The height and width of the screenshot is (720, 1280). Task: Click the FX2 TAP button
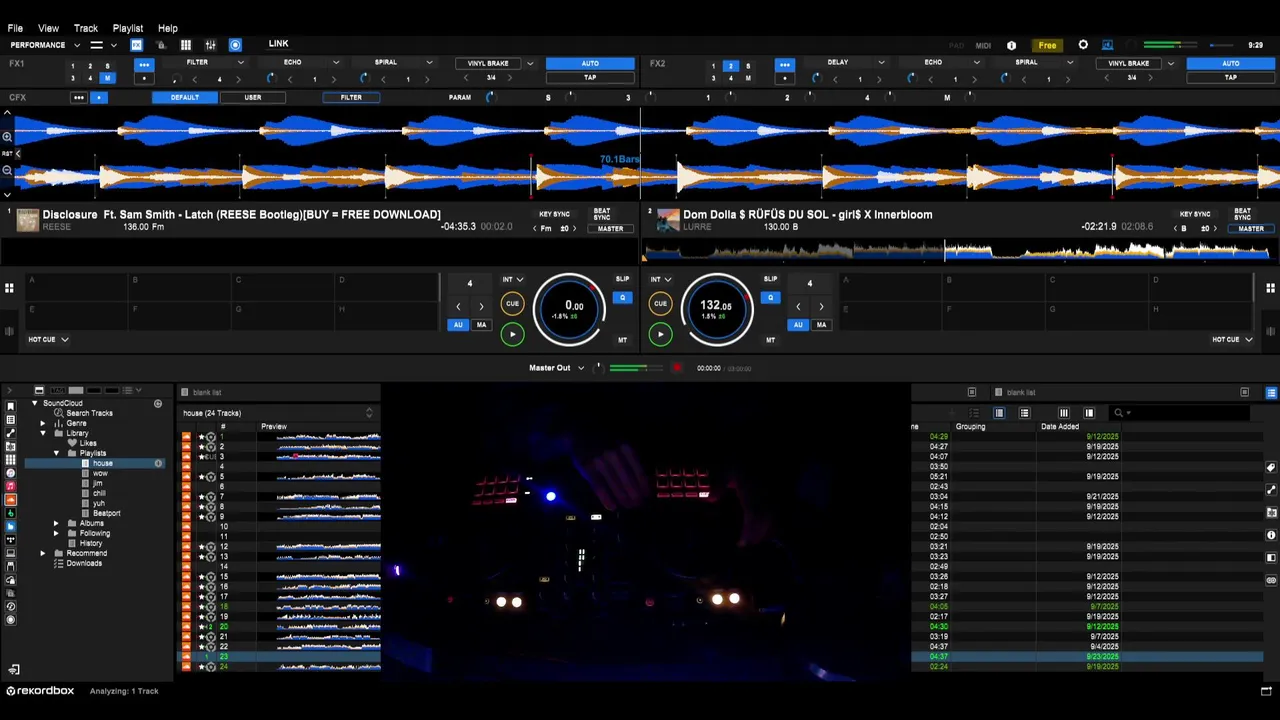[1231, 77]
